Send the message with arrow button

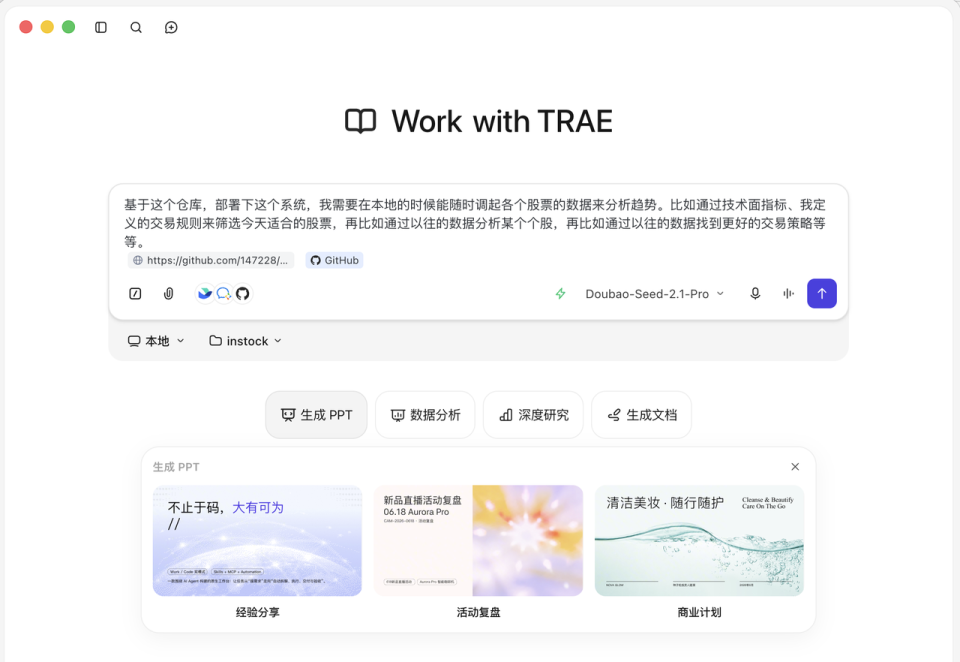(822, 293)
